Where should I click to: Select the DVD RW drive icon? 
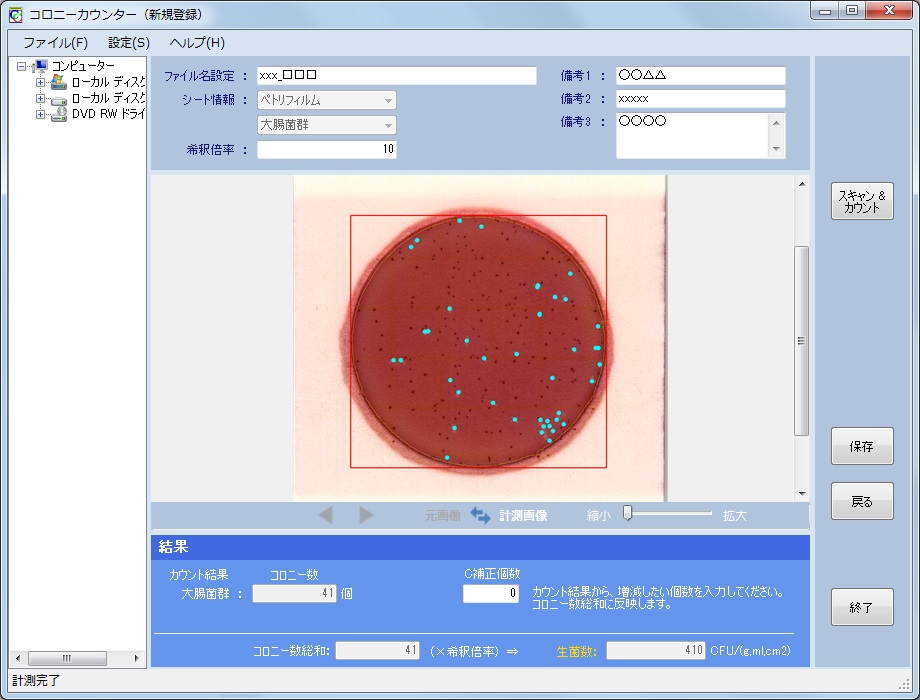click(x=59, y=114)
